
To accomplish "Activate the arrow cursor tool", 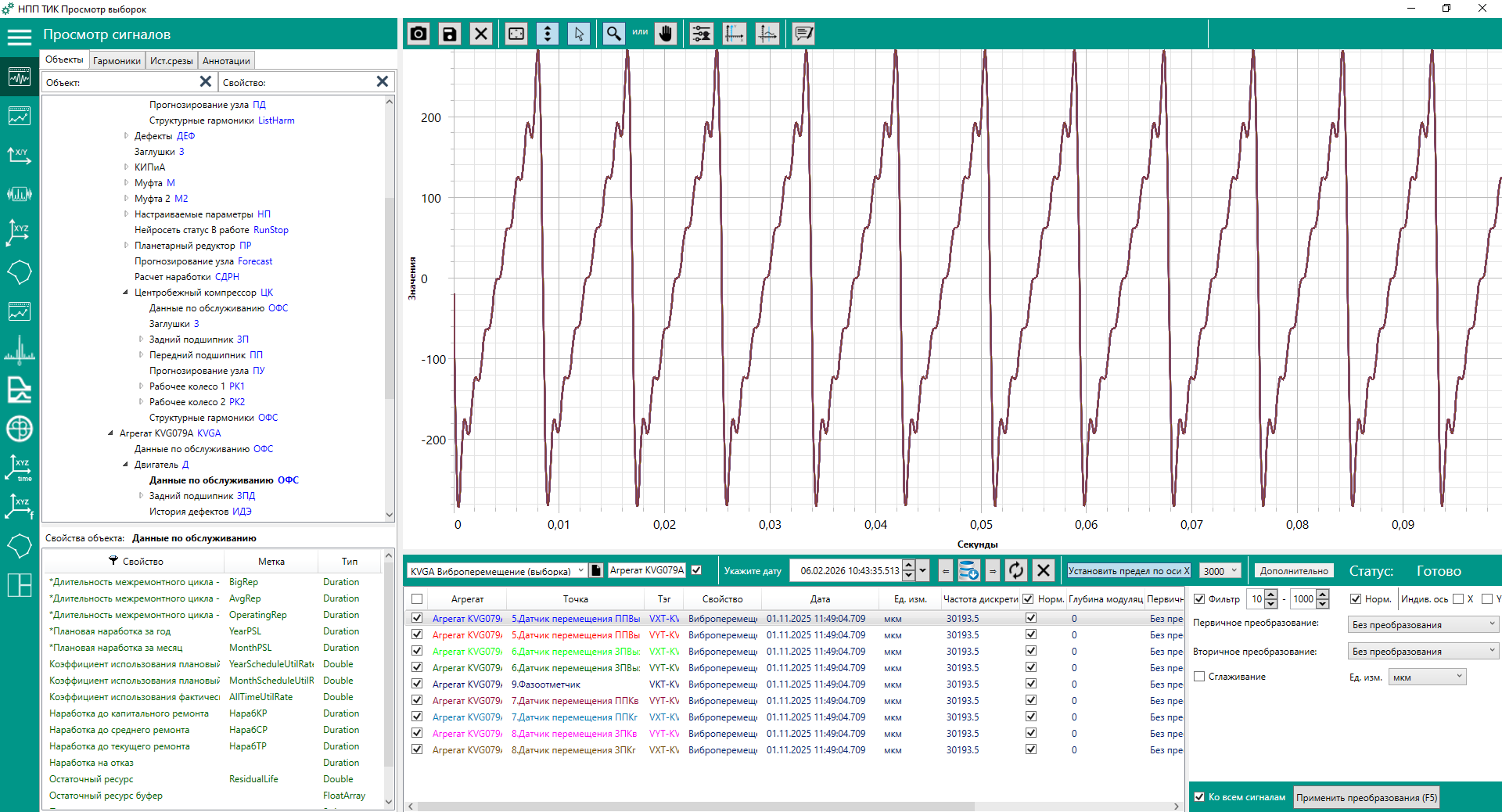I will coord(579,34).
